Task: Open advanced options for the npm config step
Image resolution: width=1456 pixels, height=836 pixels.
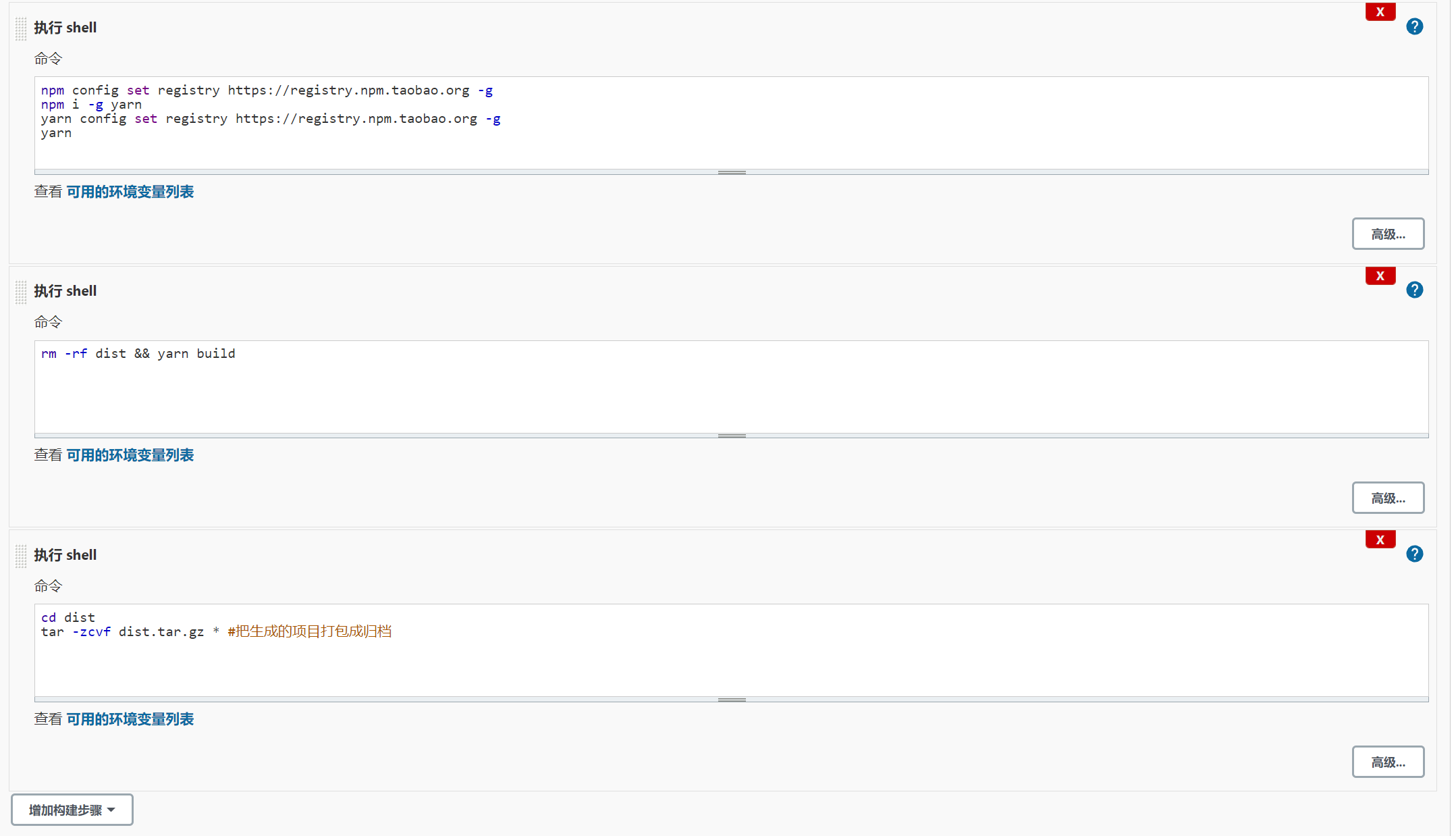Action: coord(1388,234)
